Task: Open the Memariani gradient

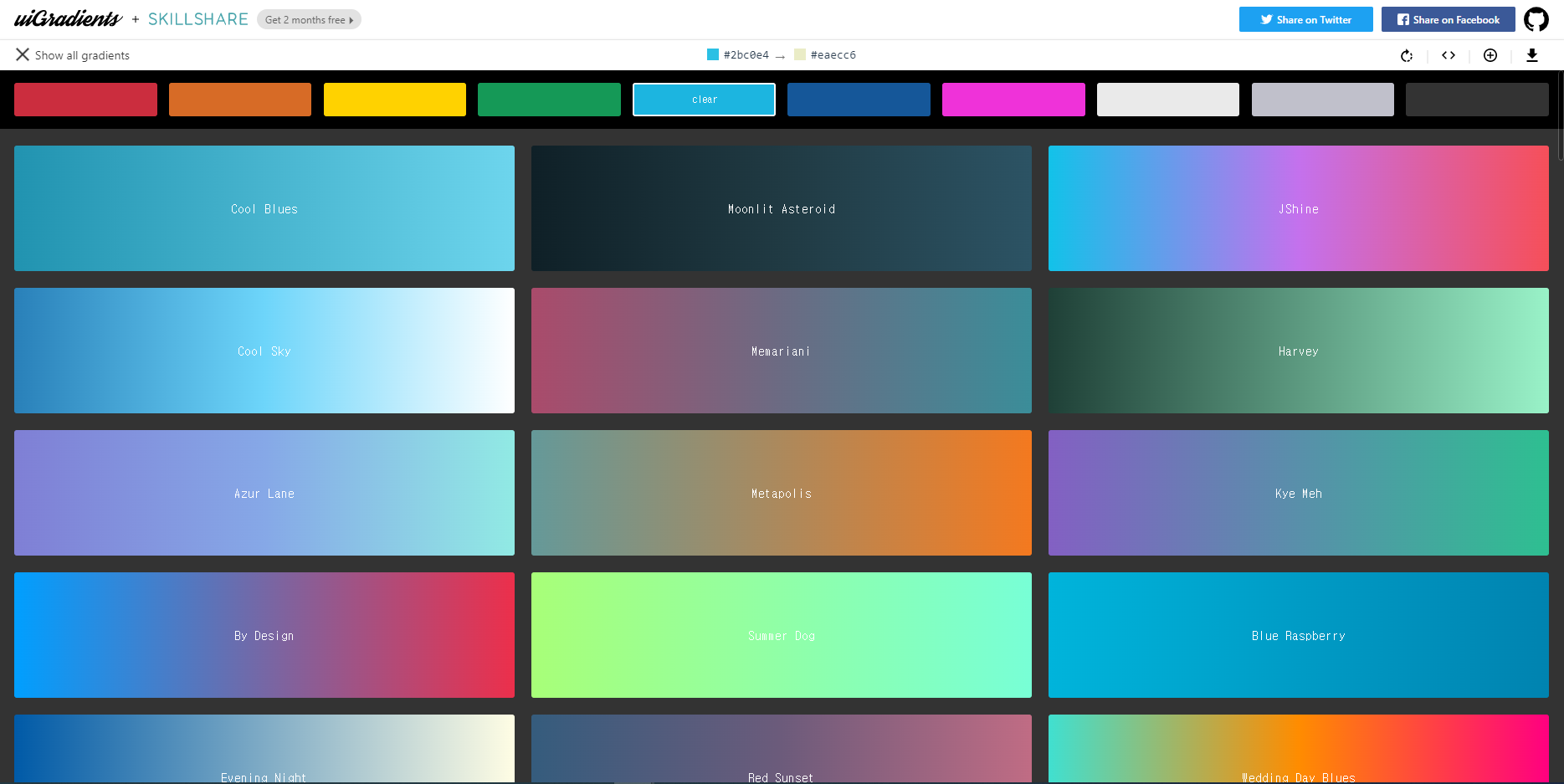Action: 782,351
